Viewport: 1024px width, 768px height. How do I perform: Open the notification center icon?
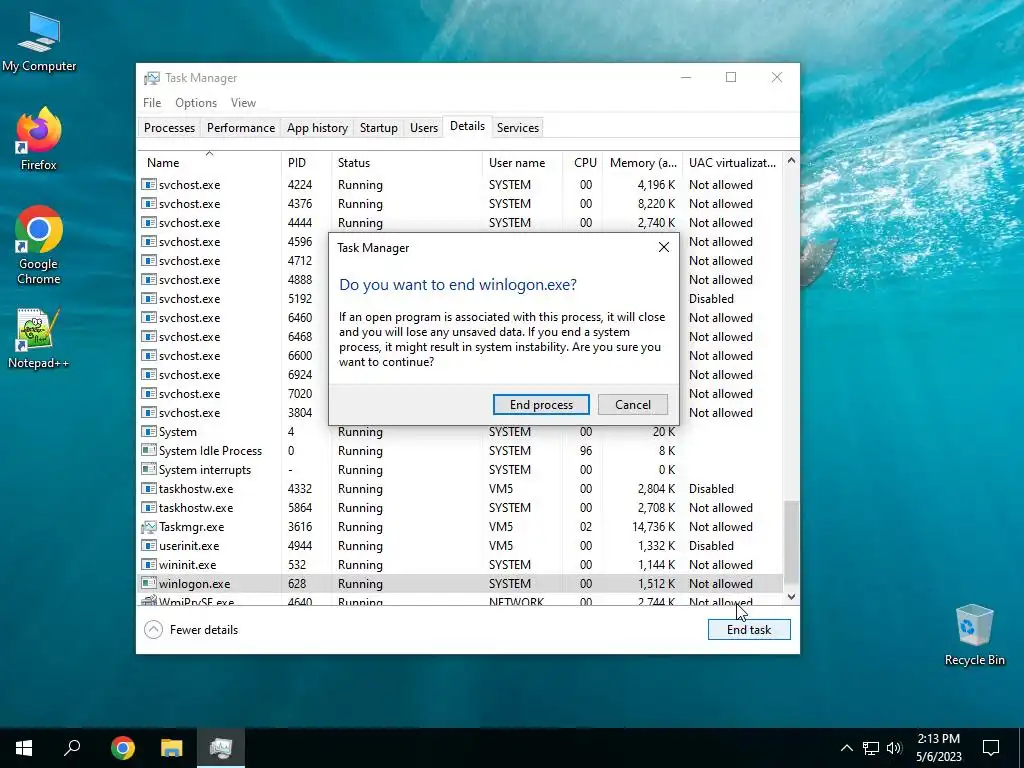991,748
